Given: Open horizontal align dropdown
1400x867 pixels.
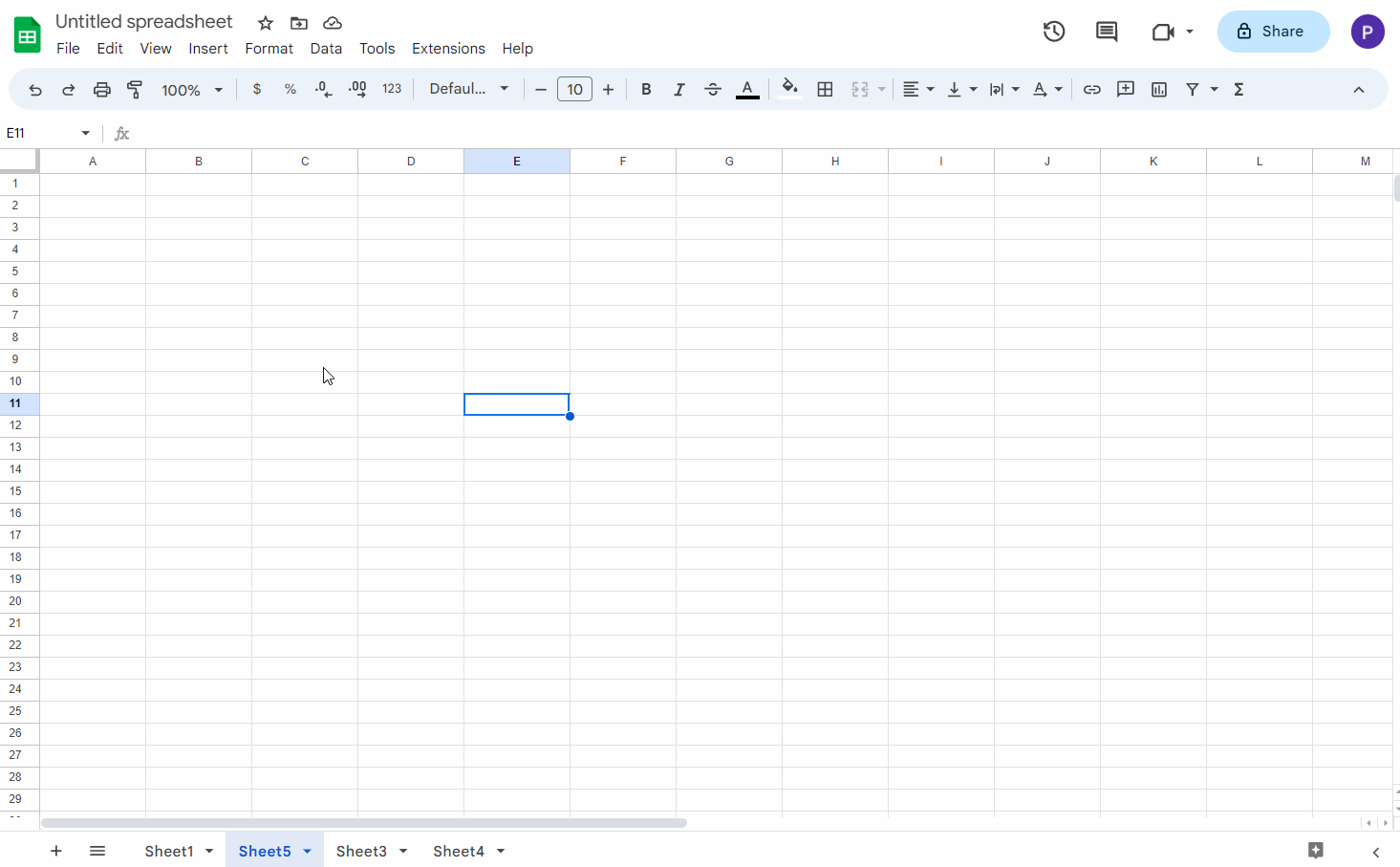Looking at the screenshot, I should point(918,89).
